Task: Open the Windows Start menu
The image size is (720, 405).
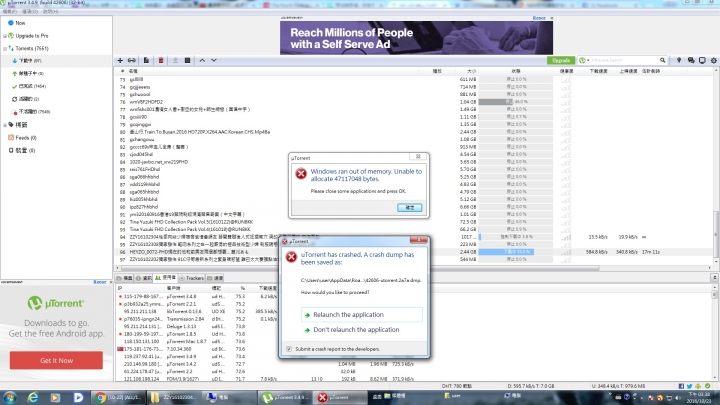Action: [x=10, y=397]
